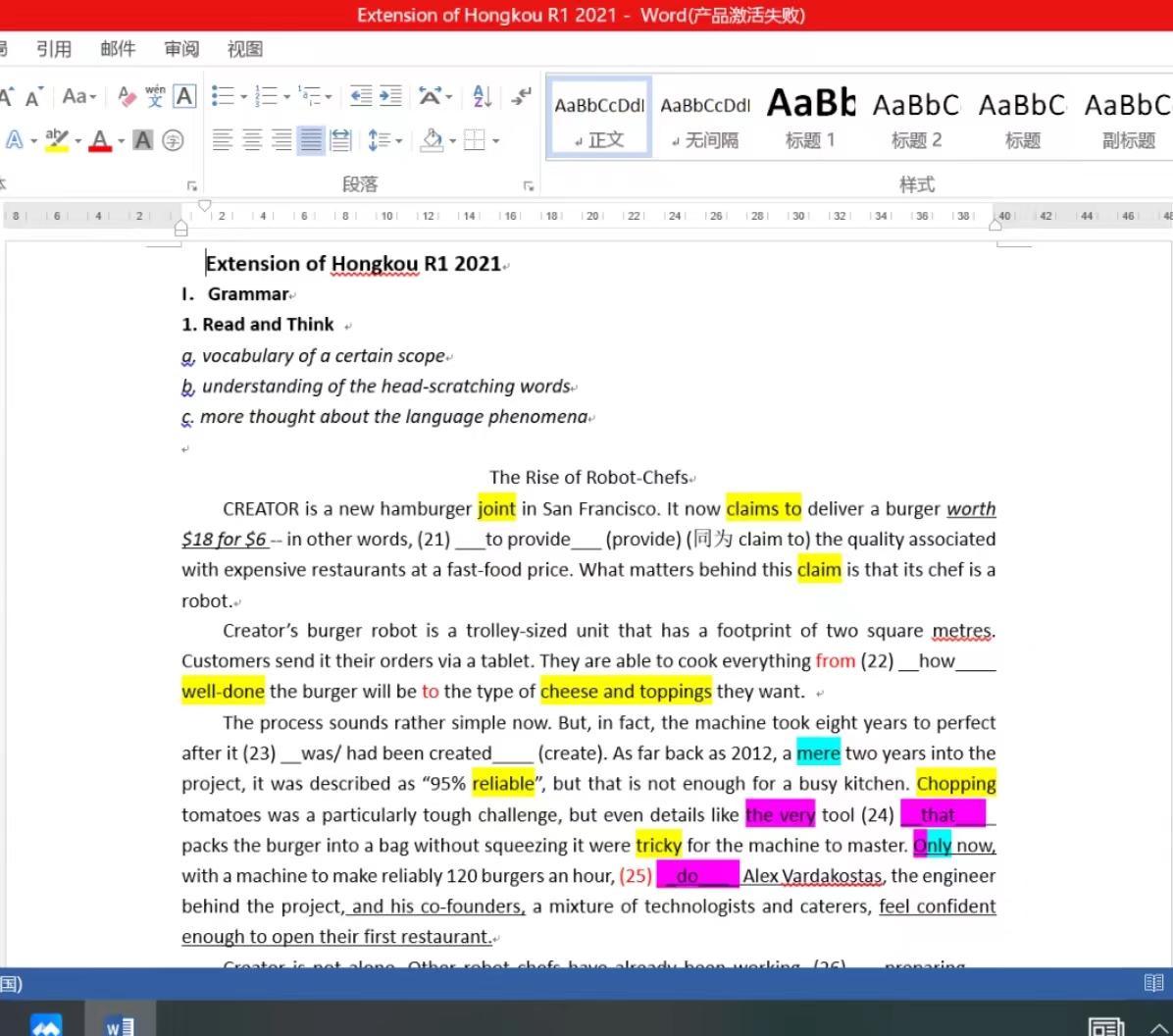Screen dimensions: 1173x1036
Task: Expand numbering dropdown arrow
Action: (x=287, y=96)
